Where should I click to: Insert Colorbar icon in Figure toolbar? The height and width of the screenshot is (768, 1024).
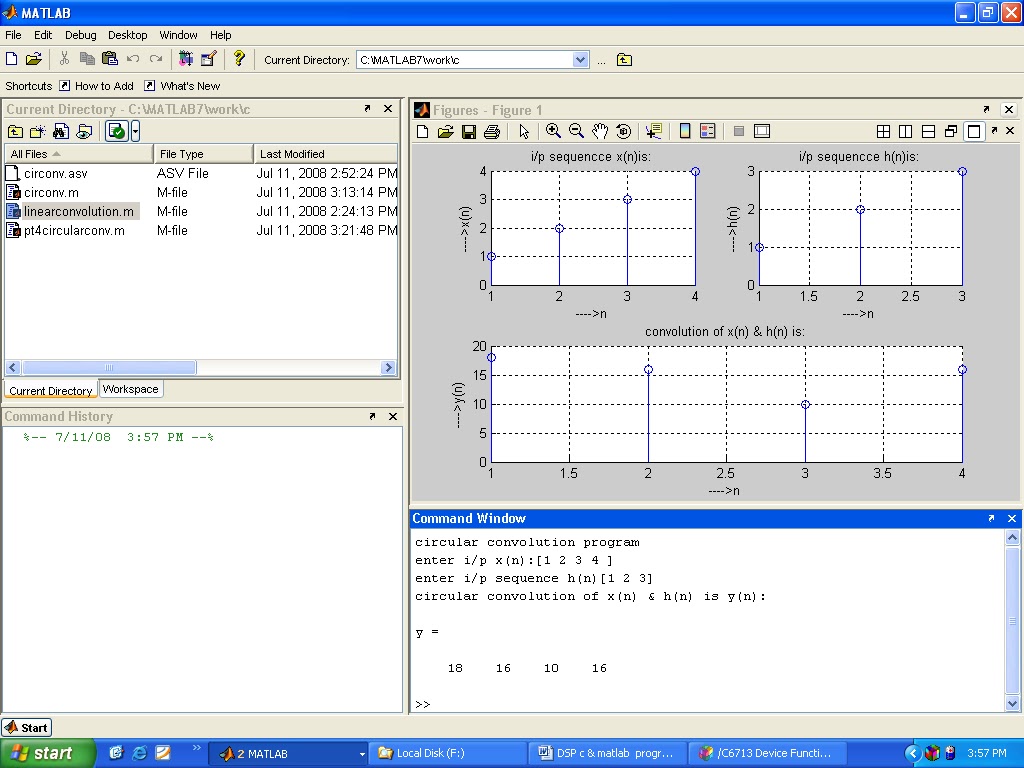pos(684,131)
